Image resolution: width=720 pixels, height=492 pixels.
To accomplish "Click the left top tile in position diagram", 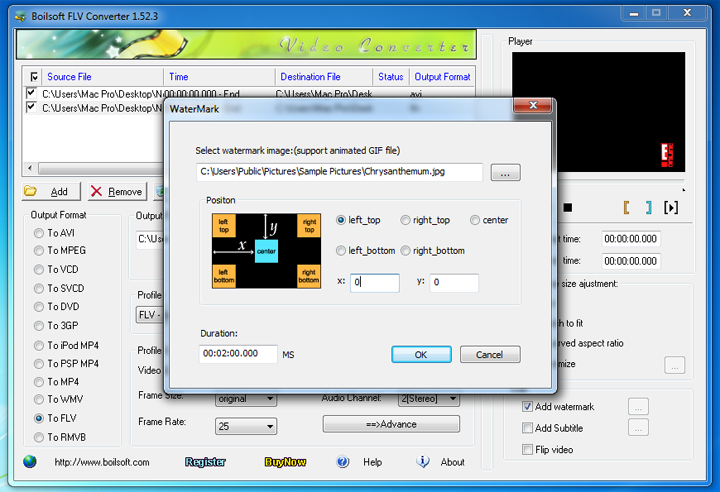I will pos(224,226).
